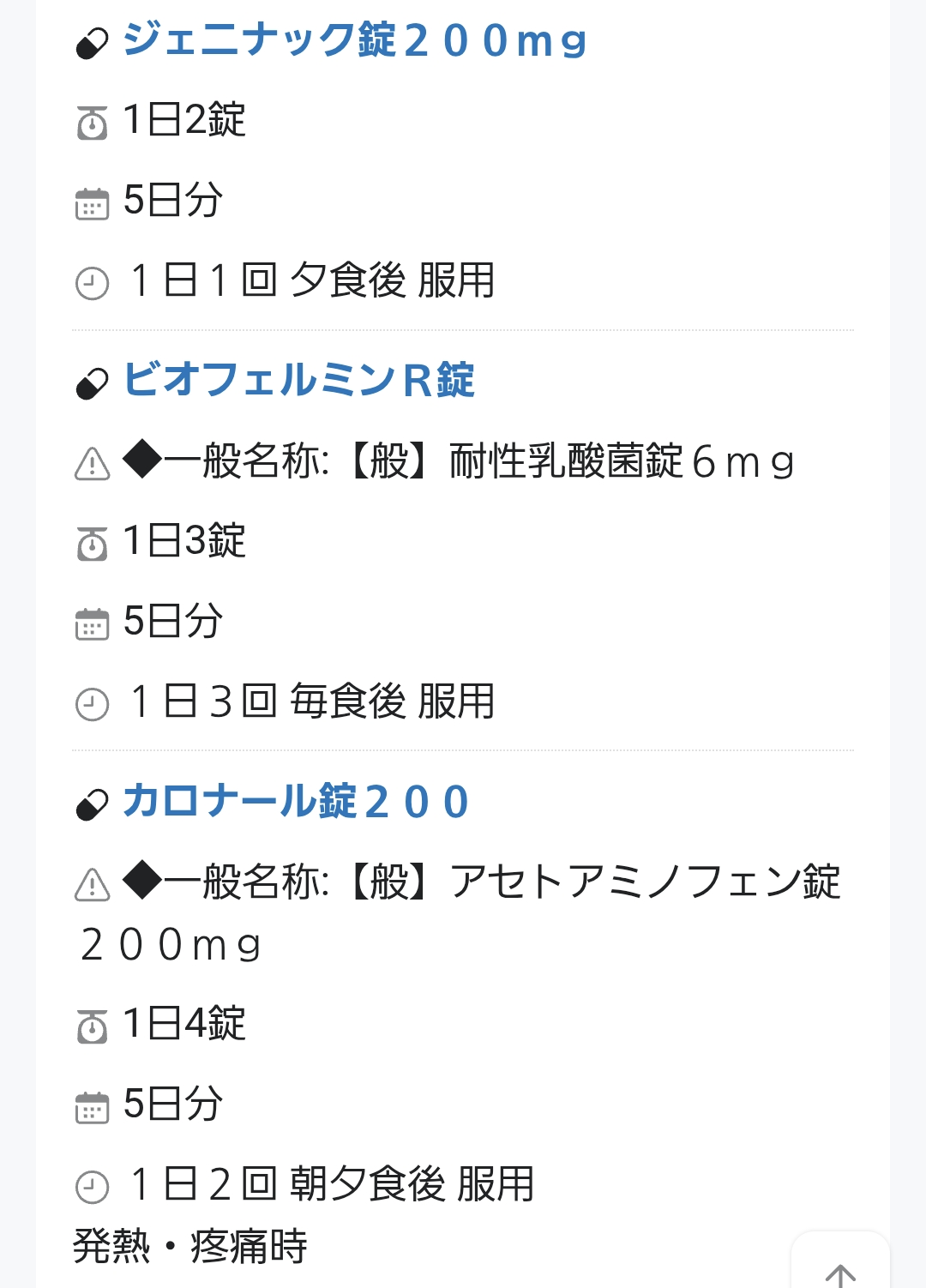Tap the scale icon next to 1日2錠
This screenshot has height=1288, width=926.
(93, 123)
